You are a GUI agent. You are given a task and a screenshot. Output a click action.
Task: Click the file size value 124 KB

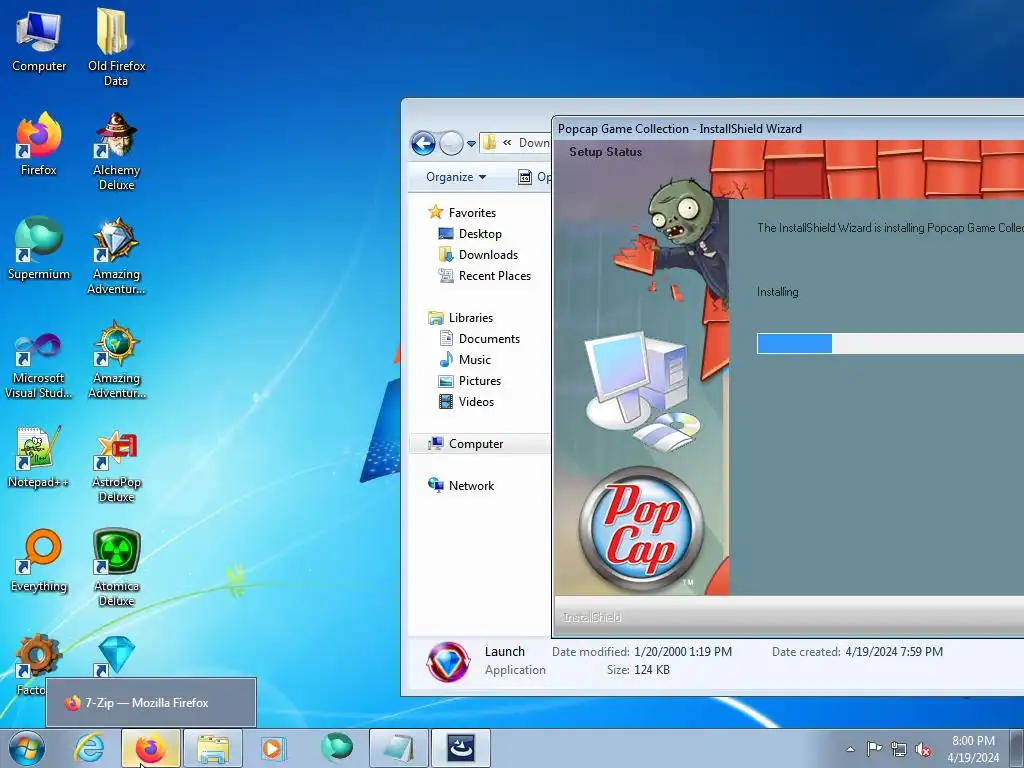coord(652,669)
